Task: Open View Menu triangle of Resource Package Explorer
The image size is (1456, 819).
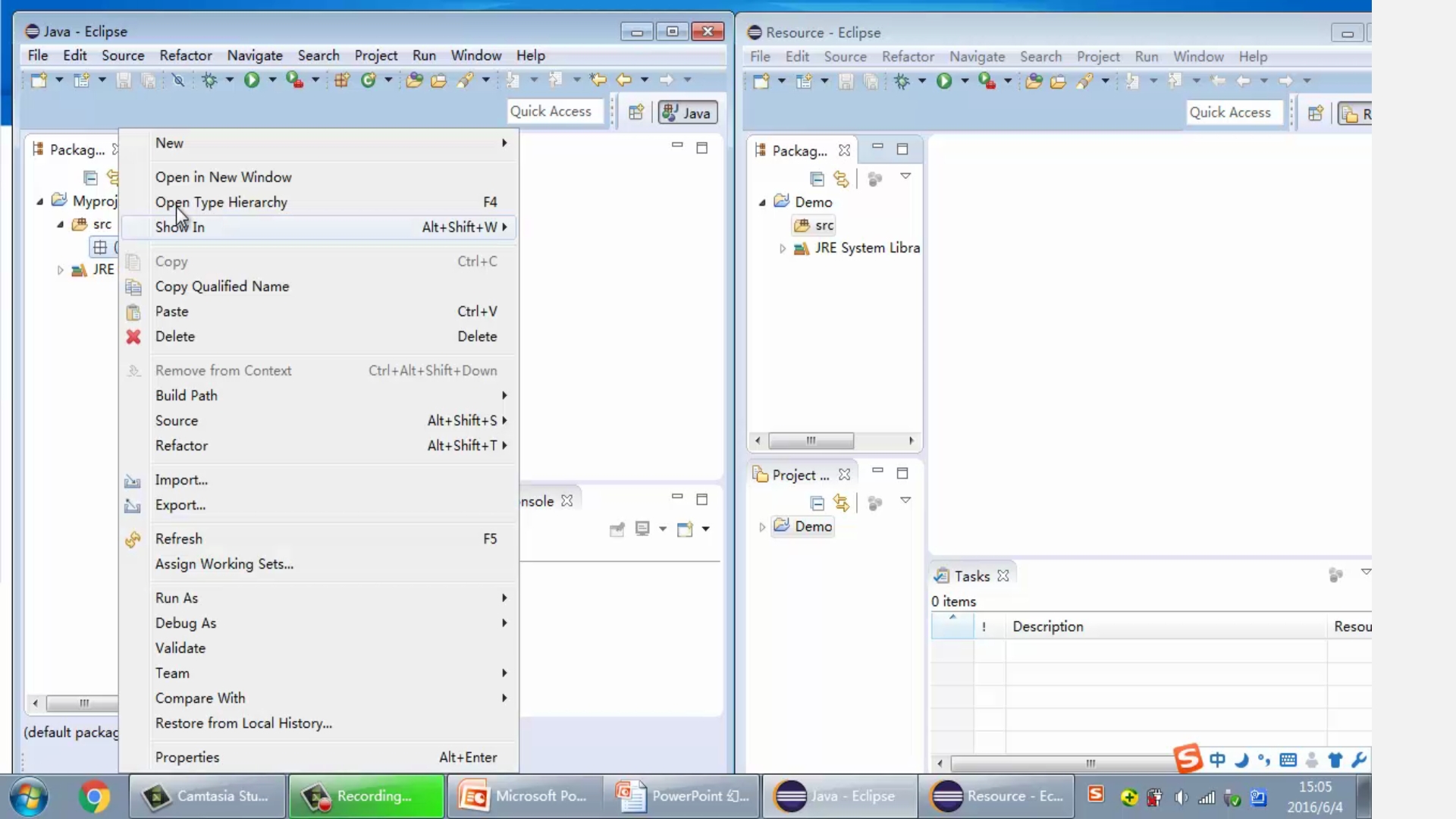Action: click(x=905, y=176)
